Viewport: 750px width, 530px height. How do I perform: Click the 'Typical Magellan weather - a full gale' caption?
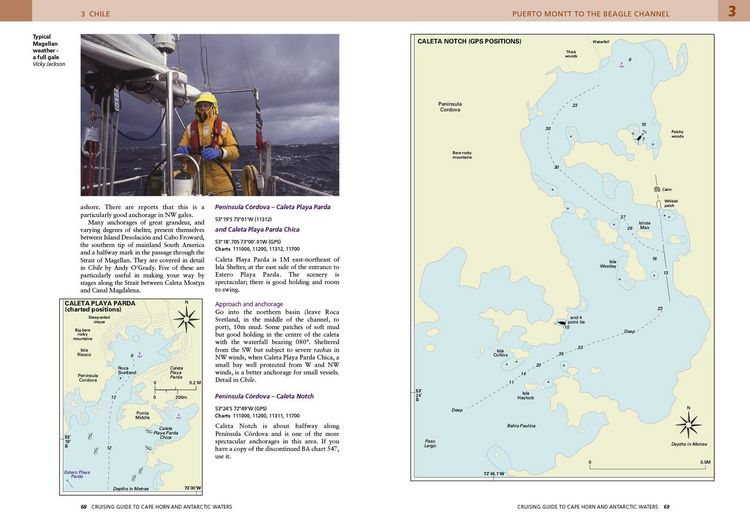[46, 47]
